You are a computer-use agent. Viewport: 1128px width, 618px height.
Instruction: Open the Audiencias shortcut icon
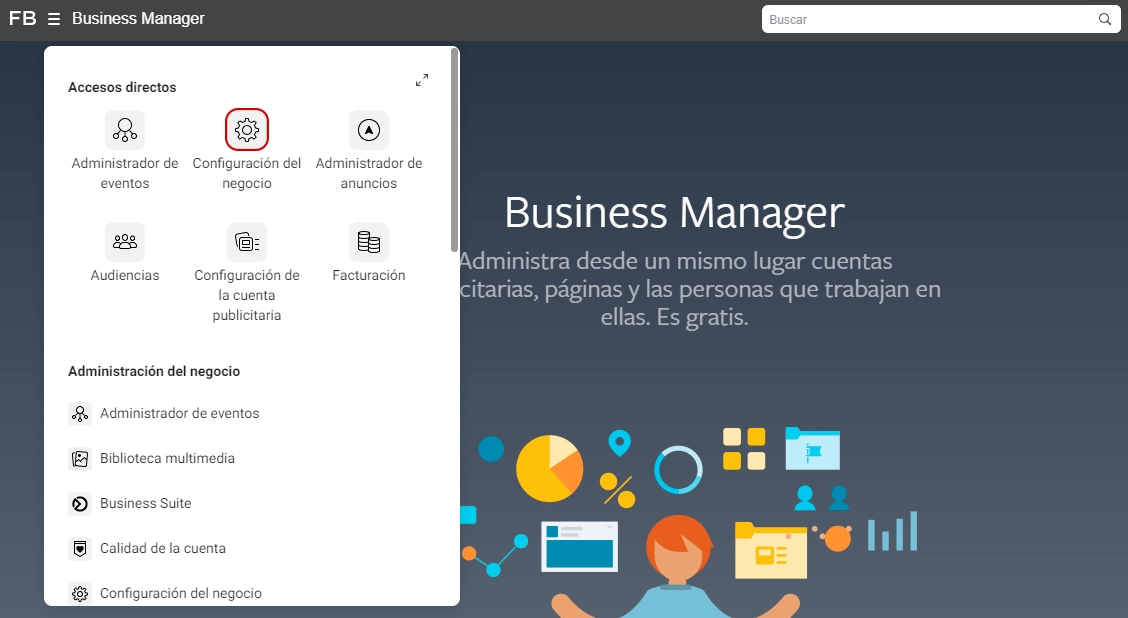(x=125, y=242)
